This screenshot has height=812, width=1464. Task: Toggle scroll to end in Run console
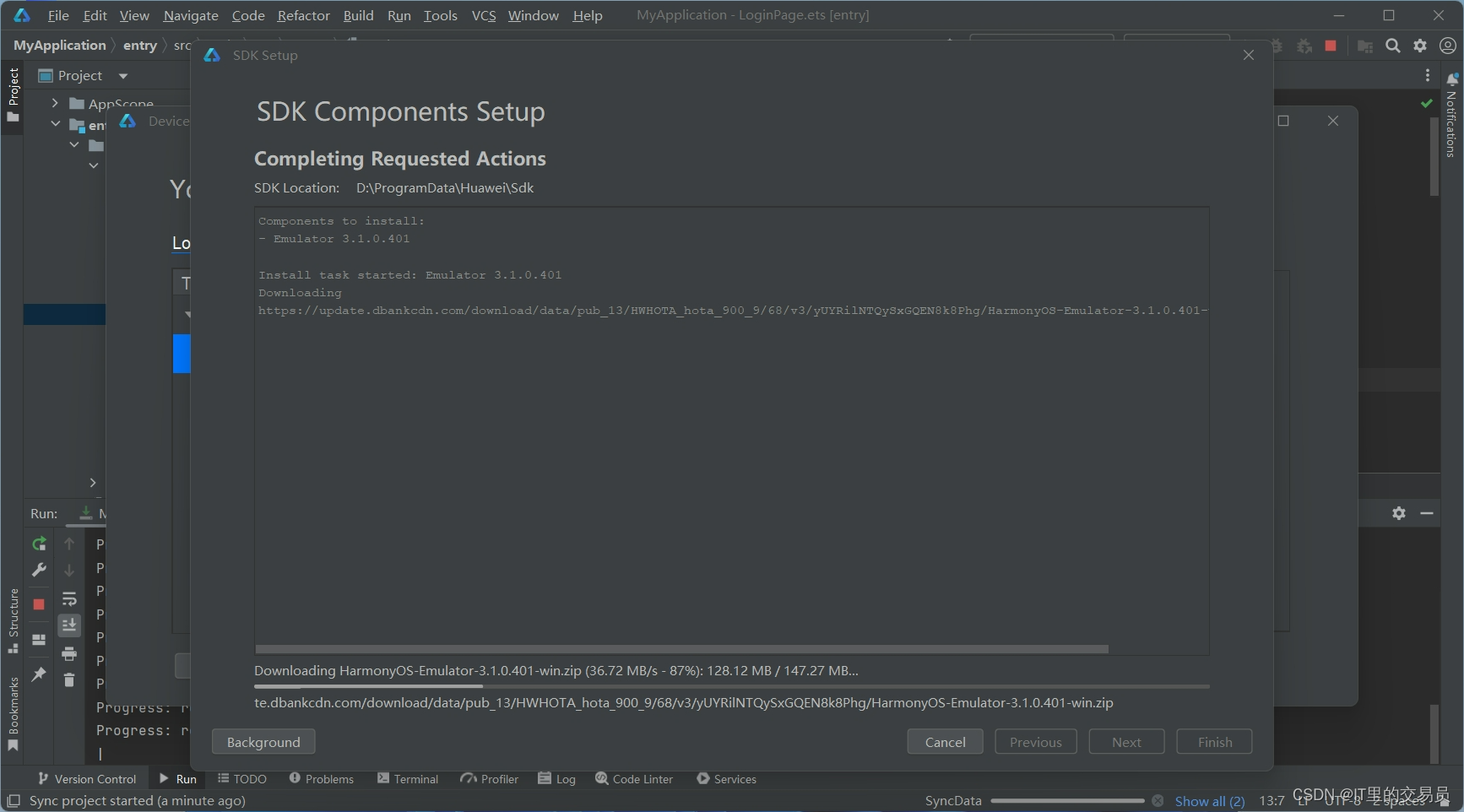point(69,625)
